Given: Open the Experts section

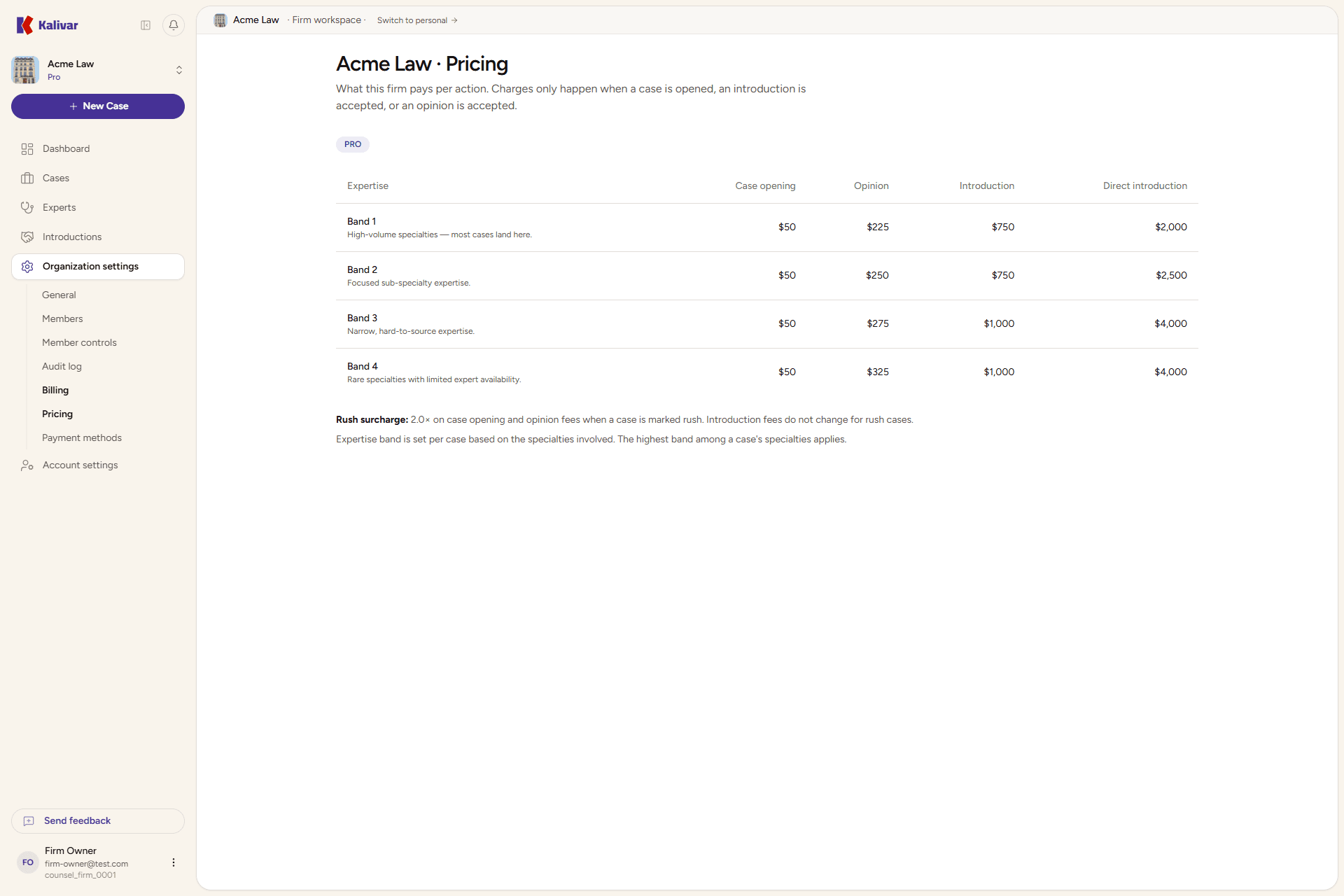Looking at the screenshot, I should [x=98, y=208].
